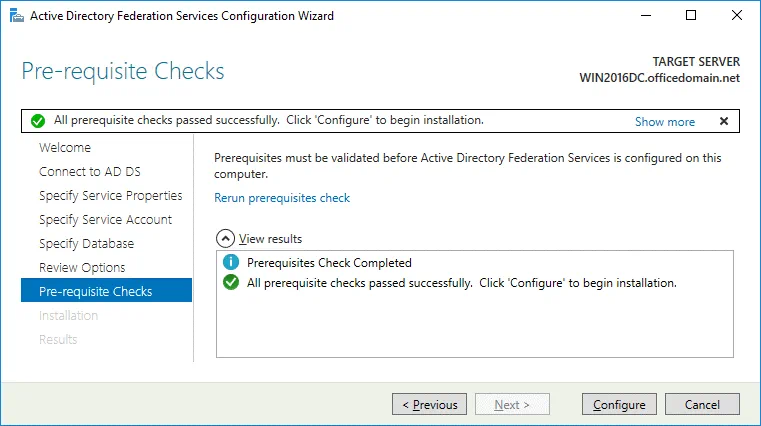Screen dimensions: 761x426
Task: Cancel the configuration wizard
Action: [702, 405]
